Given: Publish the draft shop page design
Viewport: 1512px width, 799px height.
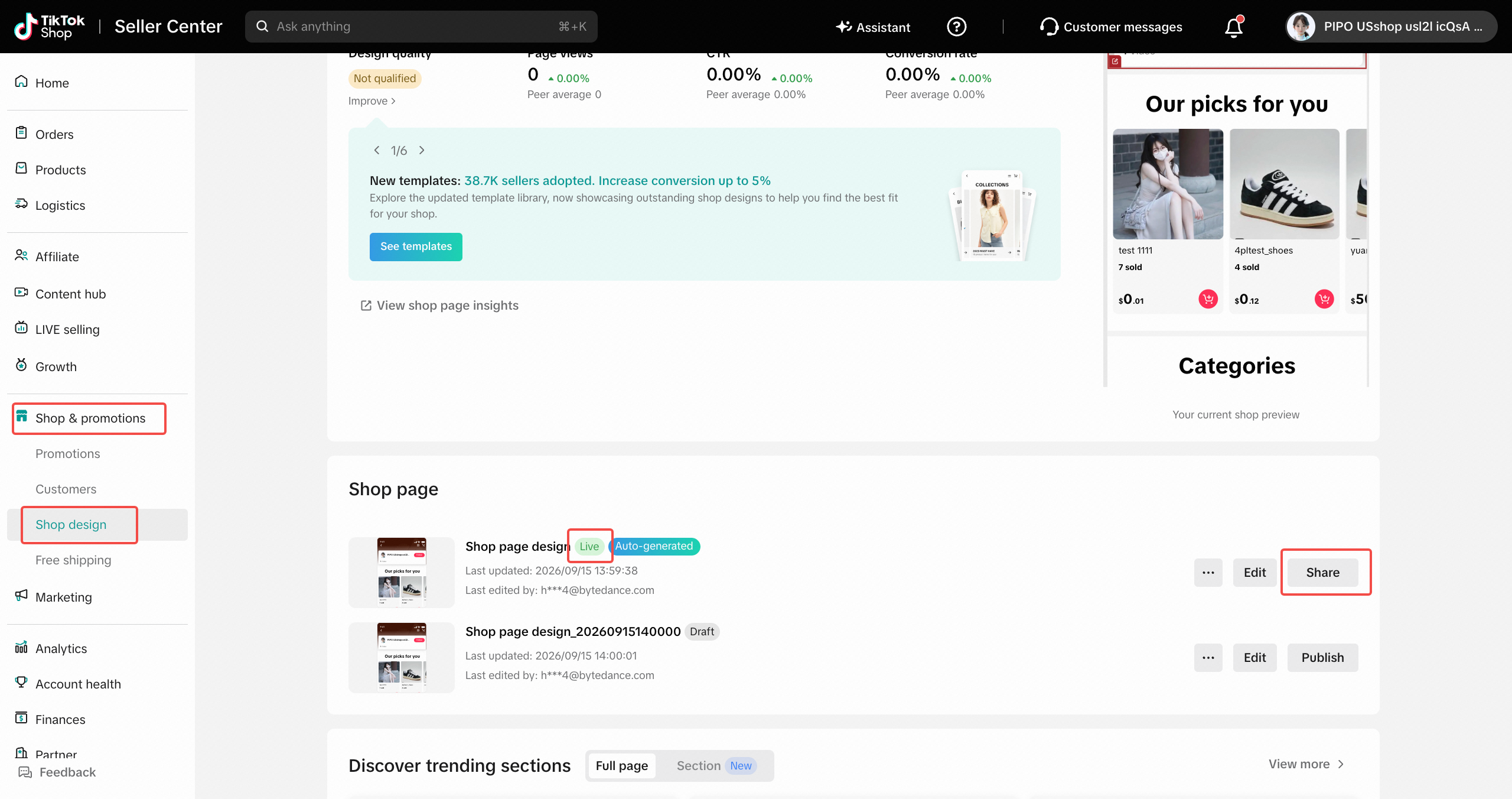Looking at the screenshot, I should 1322,658.
